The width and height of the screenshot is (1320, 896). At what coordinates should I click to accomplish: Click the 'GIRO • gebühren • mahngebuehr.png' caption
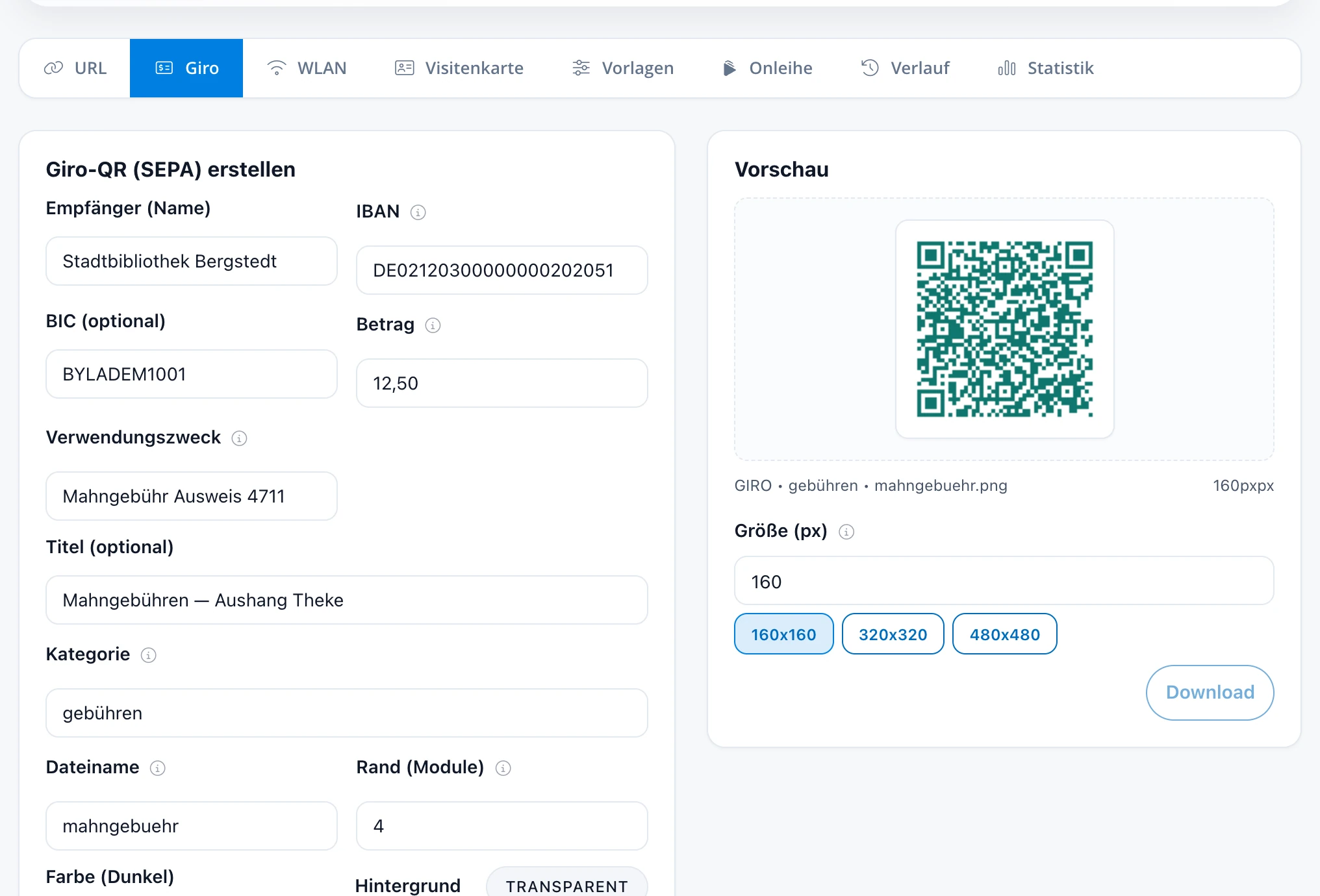tap(870, 486)
